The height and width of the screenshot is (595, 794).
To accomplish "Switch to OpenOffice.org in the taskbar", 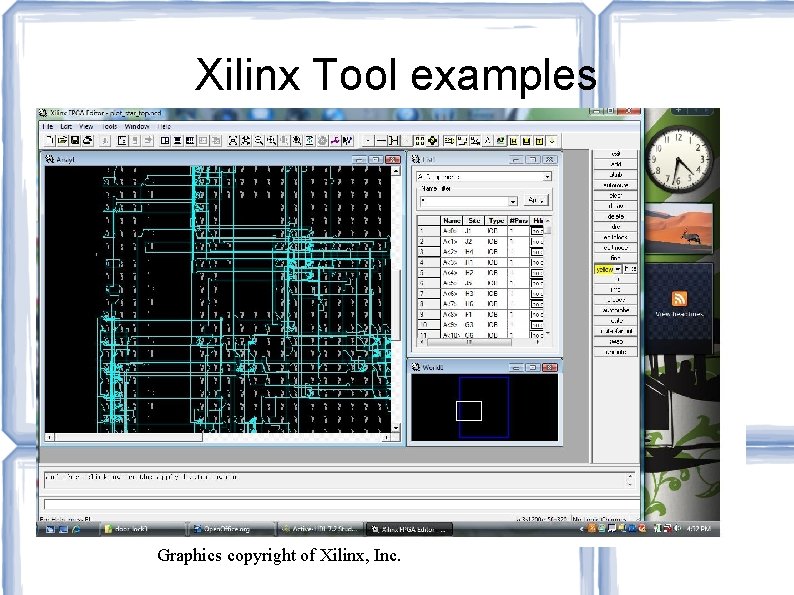I will point(230,529).
